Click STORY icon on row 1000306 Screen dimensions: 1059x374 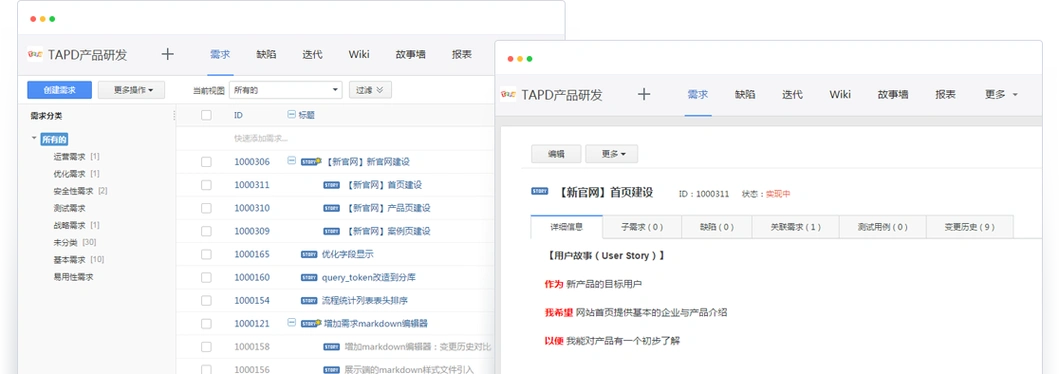pyautogui.click(x=310, y=161)
